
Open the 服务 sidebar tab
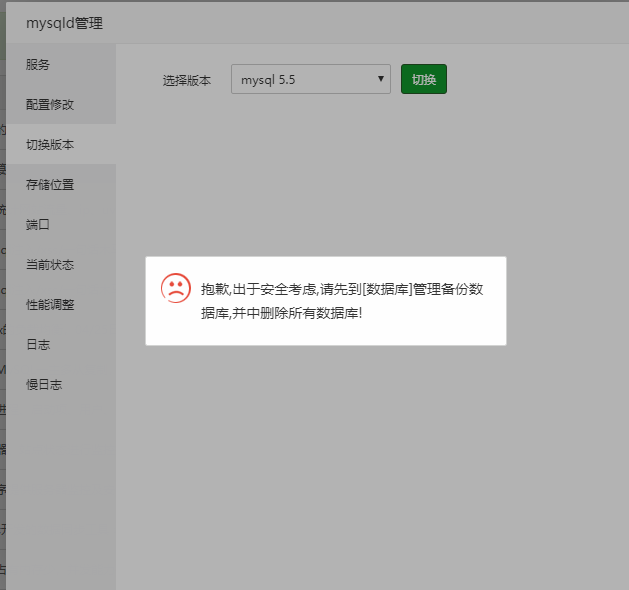(61, 64)
